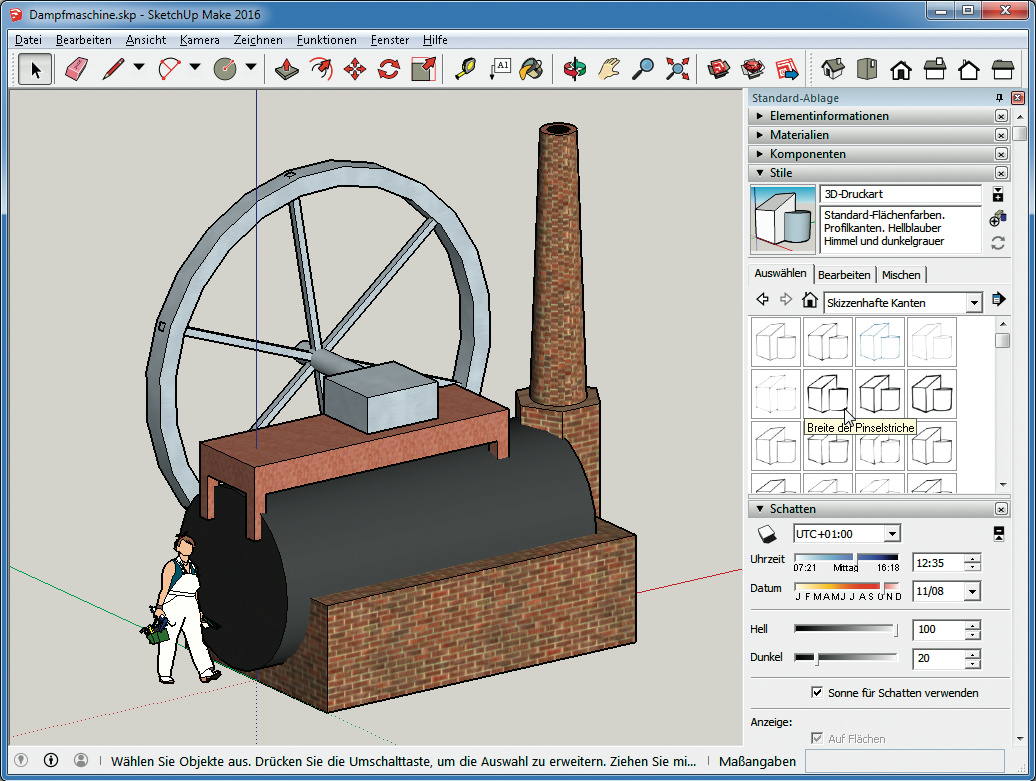Open the UTC+01:00 time zone dropdown
The image size is (1036, 781).
(892, 534)
